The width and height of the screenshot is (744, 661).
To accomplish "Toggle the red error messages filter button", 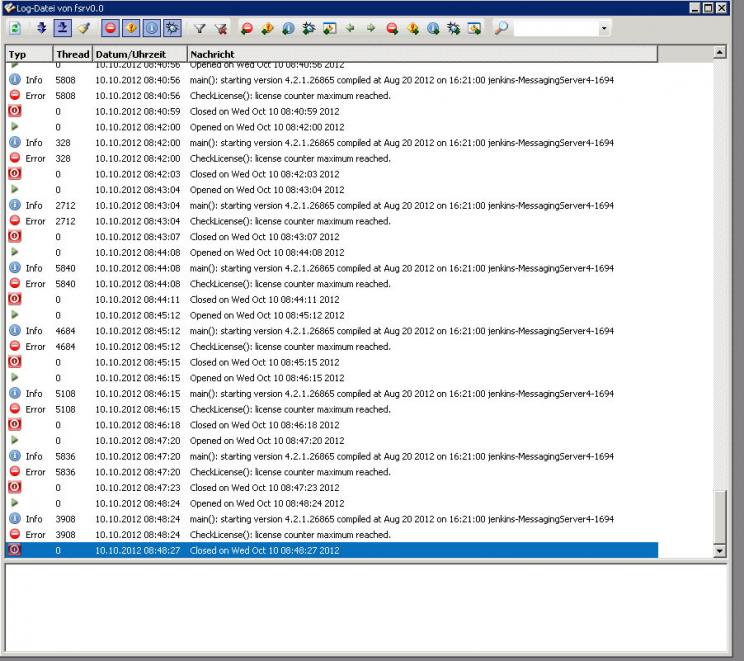I will 109,29.
